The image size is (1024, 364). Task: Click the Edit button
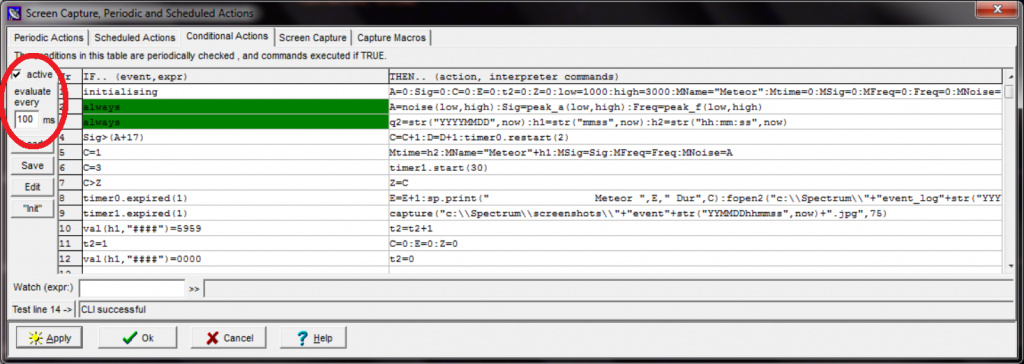[x=33, y=187]
